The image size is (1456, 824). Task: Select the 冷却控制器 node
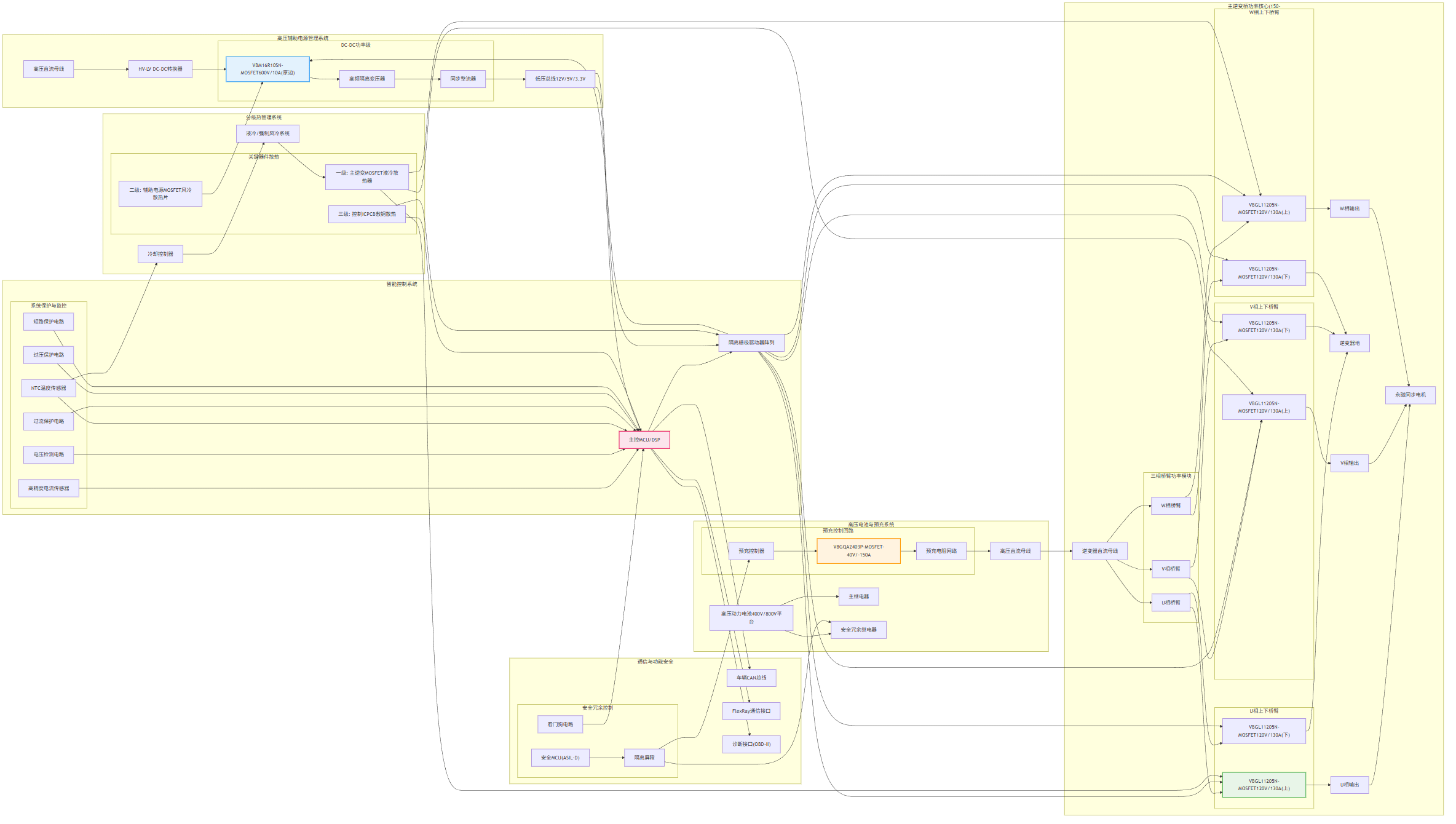click(160, 254)
